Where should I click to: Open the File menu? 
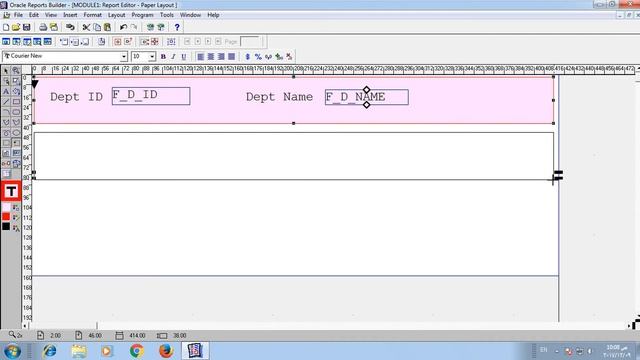18,15
